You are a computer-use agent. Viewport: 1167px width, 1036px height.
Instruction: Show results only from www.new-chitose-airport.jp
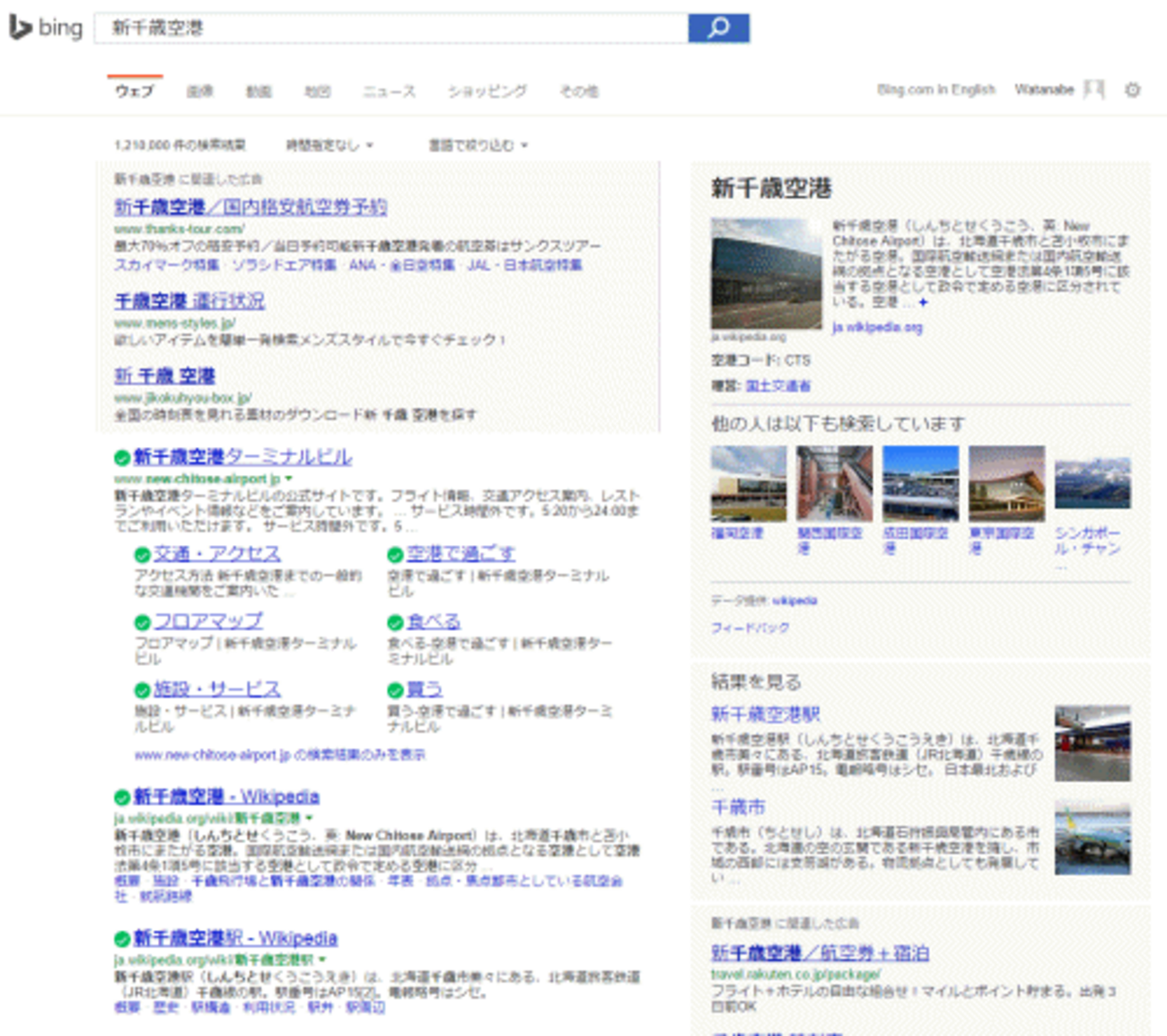(280, 755)
